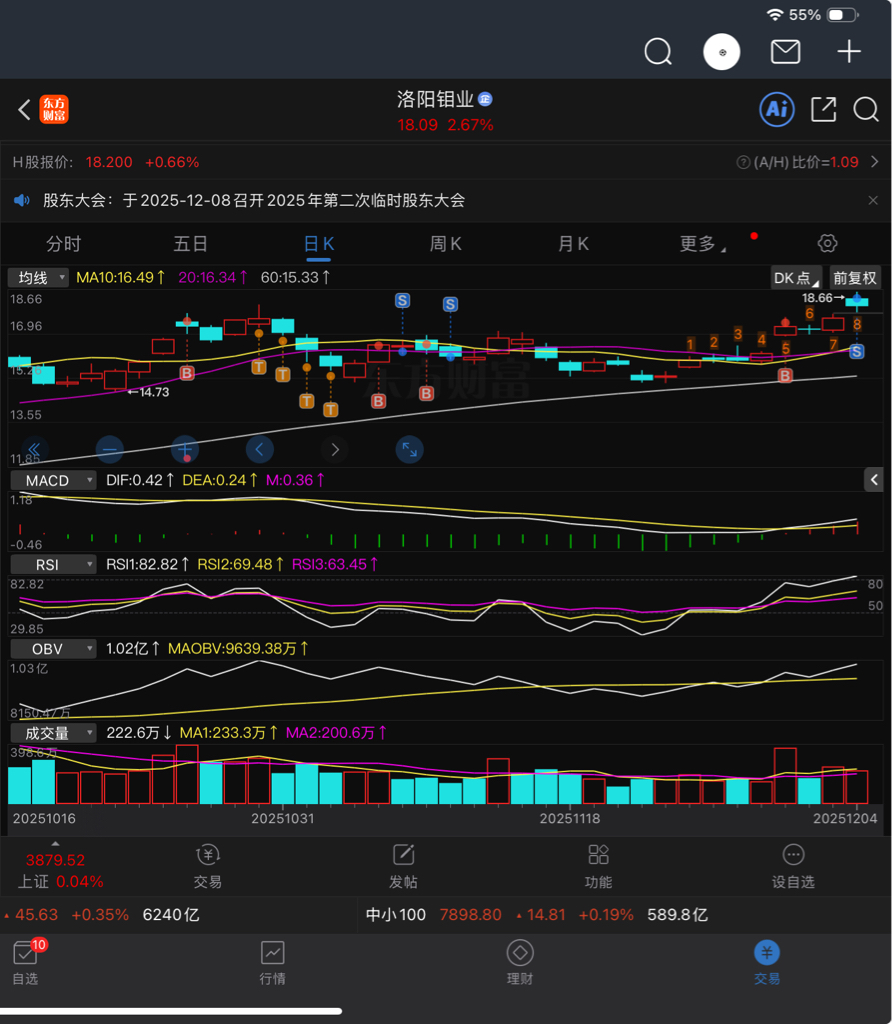
Task: Open the OBV indicator dropdown
Action: tap(54, 649)
